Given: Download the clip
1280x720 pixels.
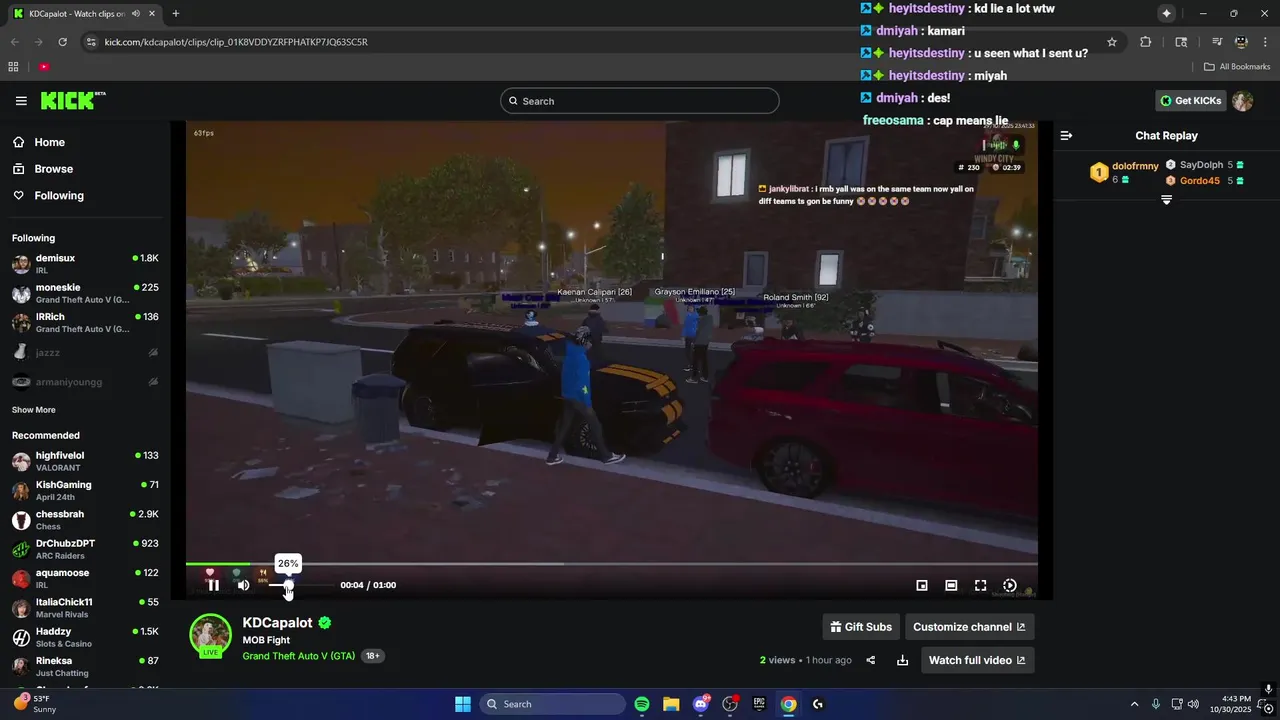Looking at the screenshot, I should point(902,660).
